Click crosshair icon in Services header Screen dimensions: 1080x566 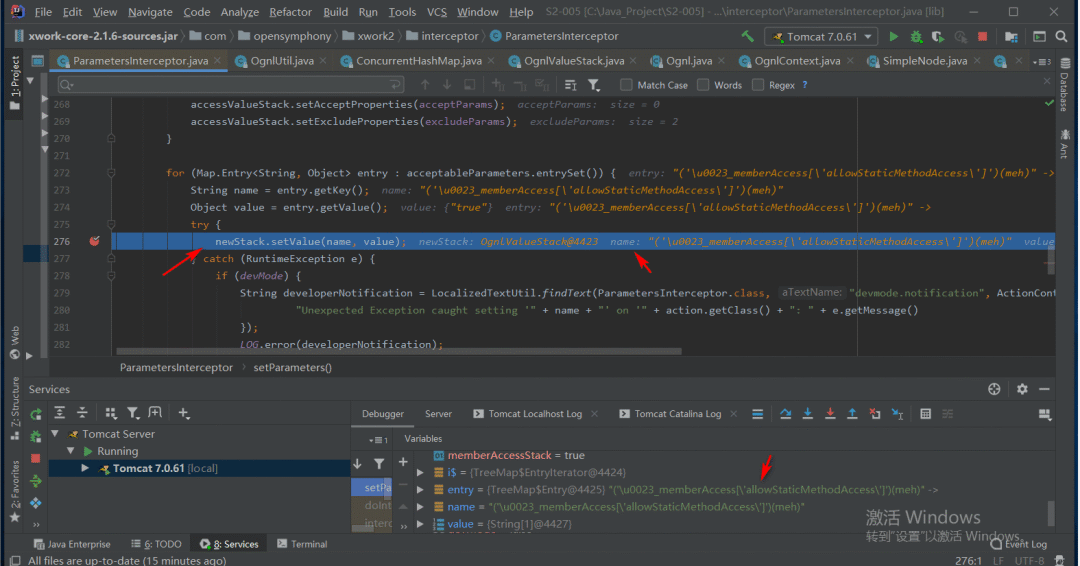[994, 389]
